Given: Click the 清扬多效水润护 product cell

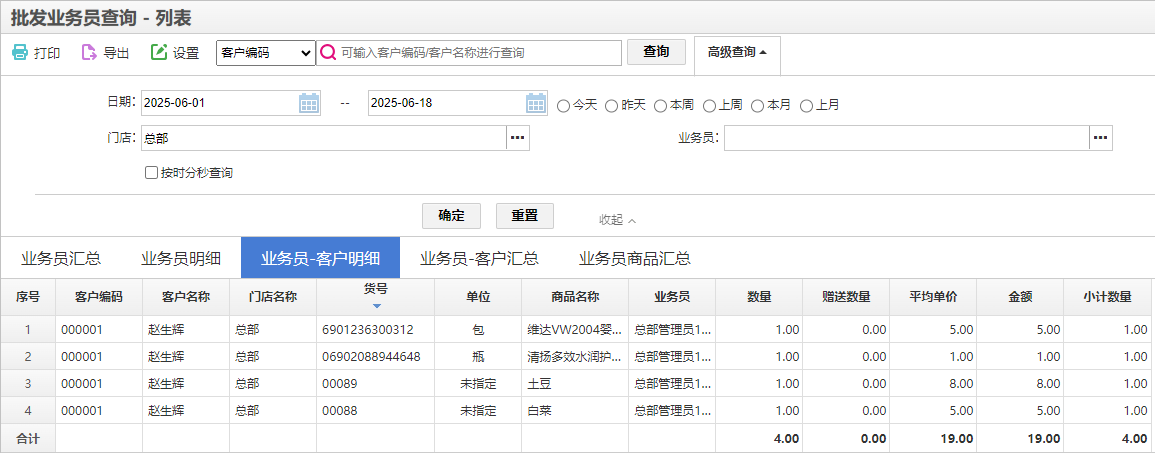Looking at the screenshot, I should 575,357.
